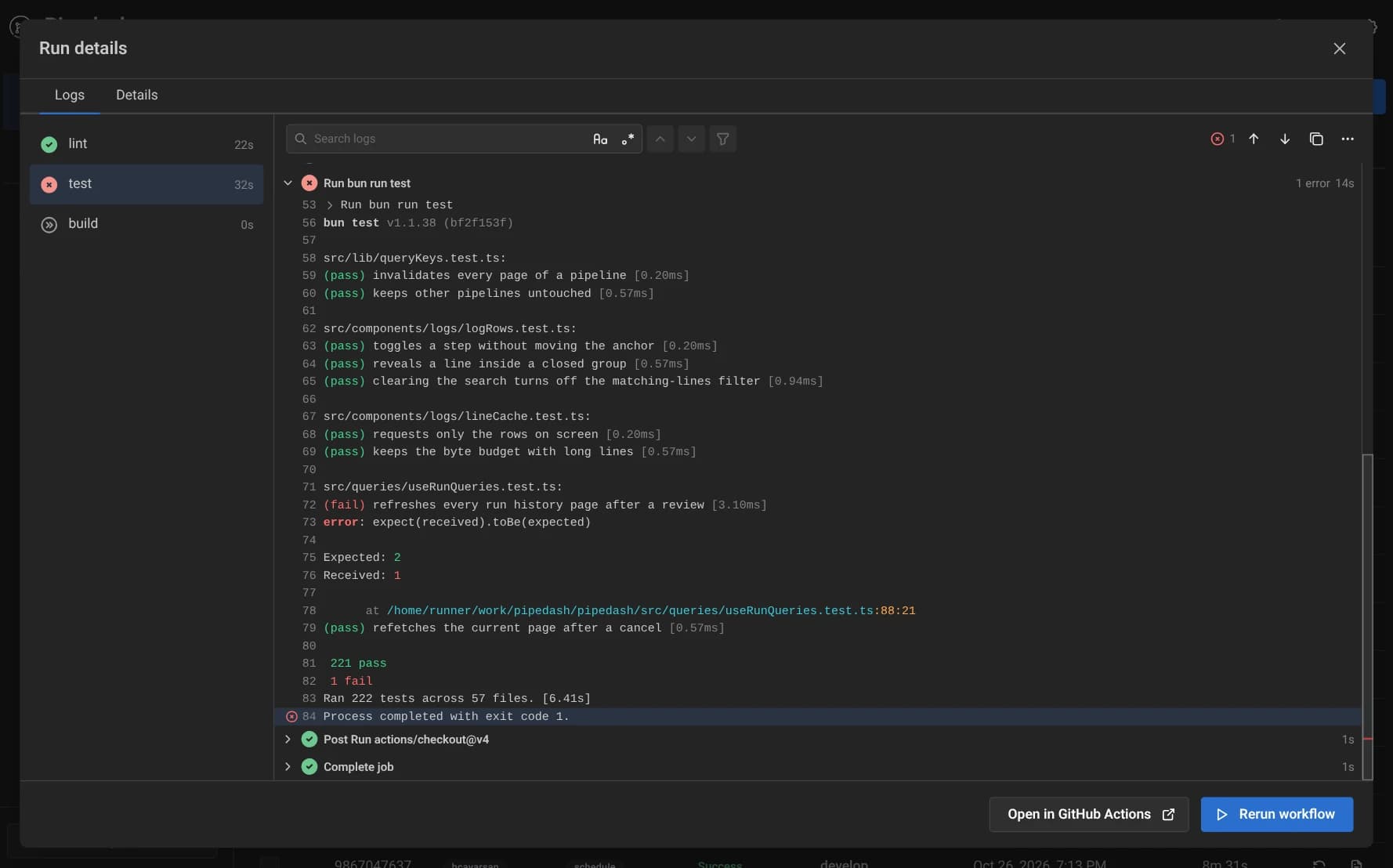Click 'Process completed with exit code 1.' line
This screenshot has height=868, width=1393.
pos(818,717)
